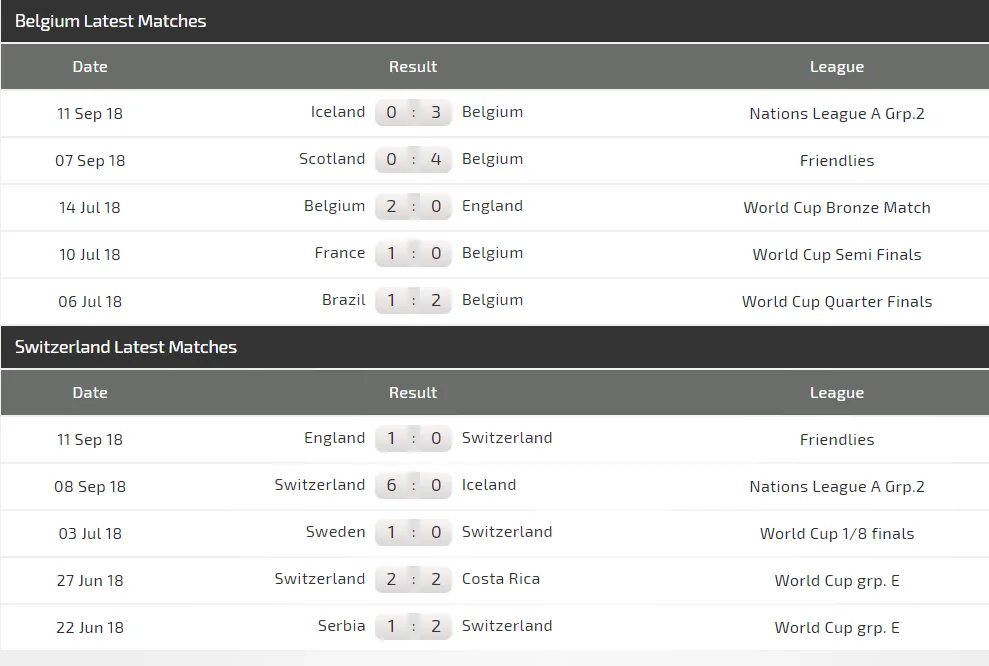
Task: Open the Belgium vs England 2:0 score
Action: tap(413, 206)
